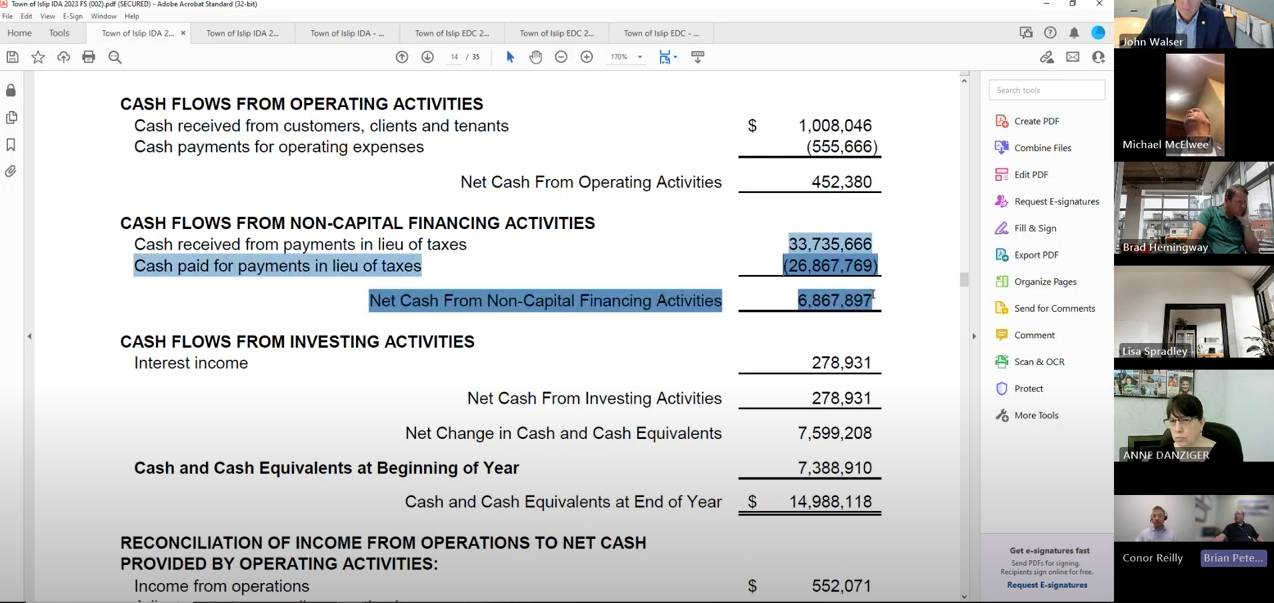The height and width of the screenshot is (603, 1274).
Task: Open the Help menu
Action: click(132, 16)
